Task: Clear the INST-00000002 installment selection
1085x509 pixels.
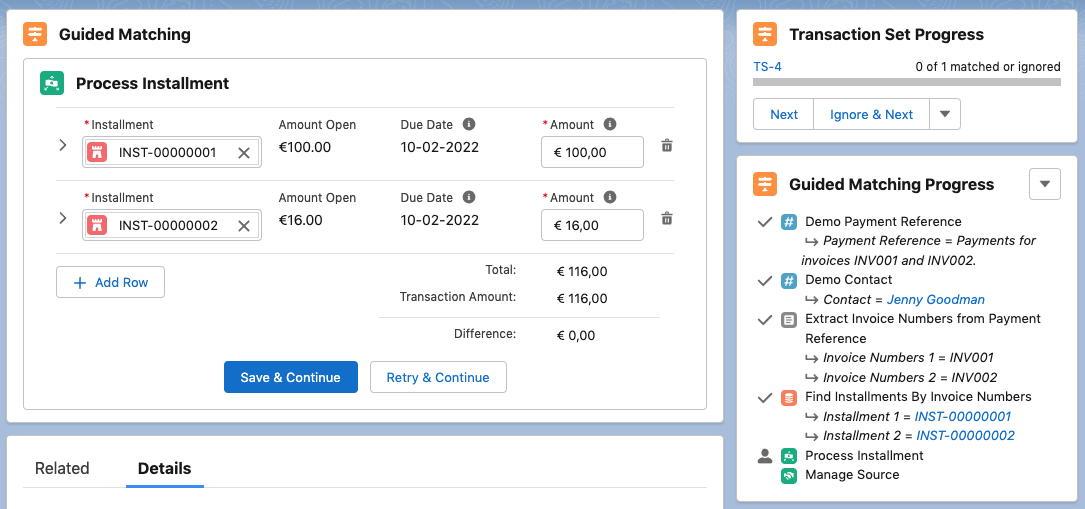Action: tap(244, 226)
